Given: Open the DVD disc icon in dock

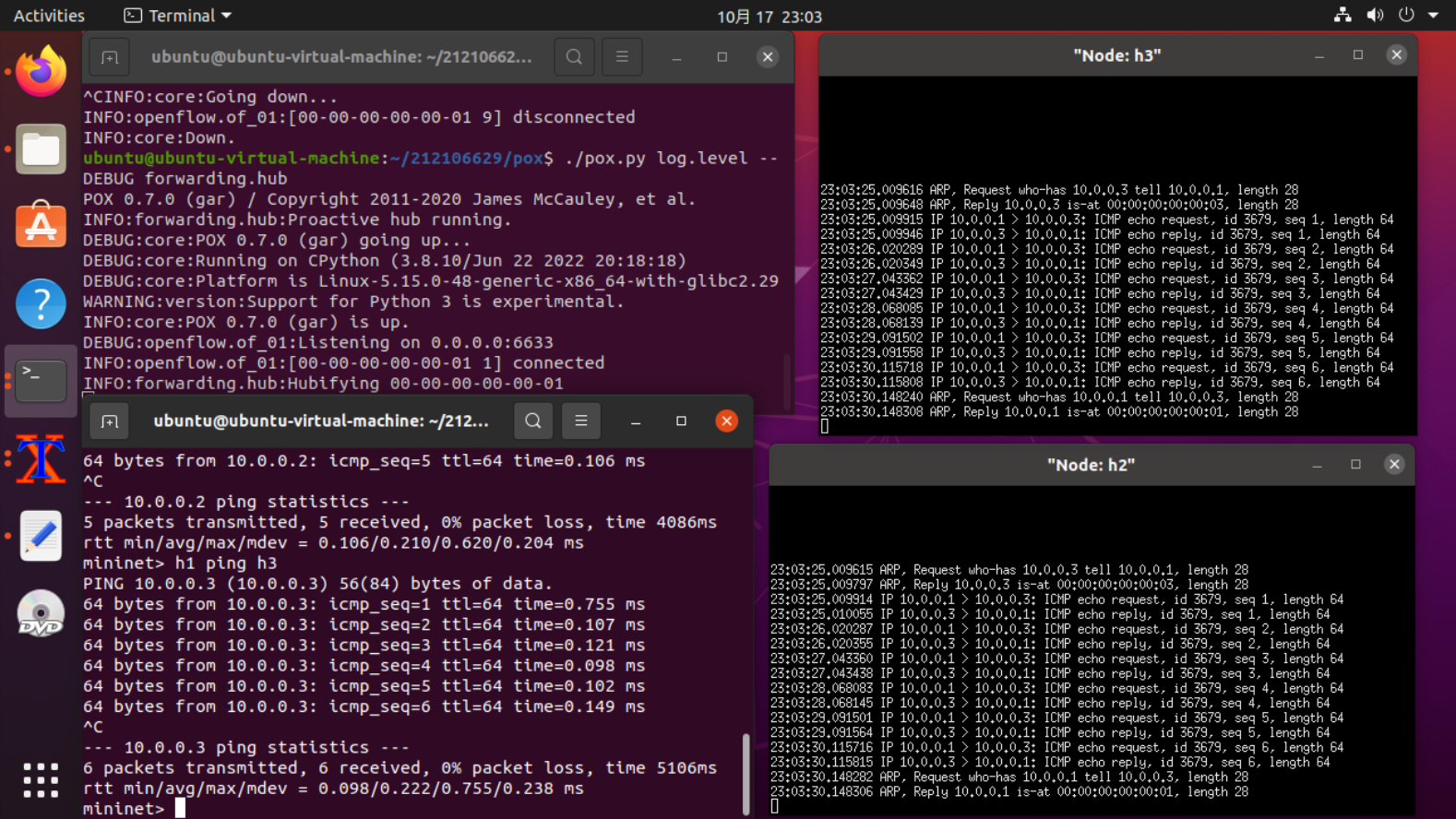Looking at the screenshot, I should [41, 613].
